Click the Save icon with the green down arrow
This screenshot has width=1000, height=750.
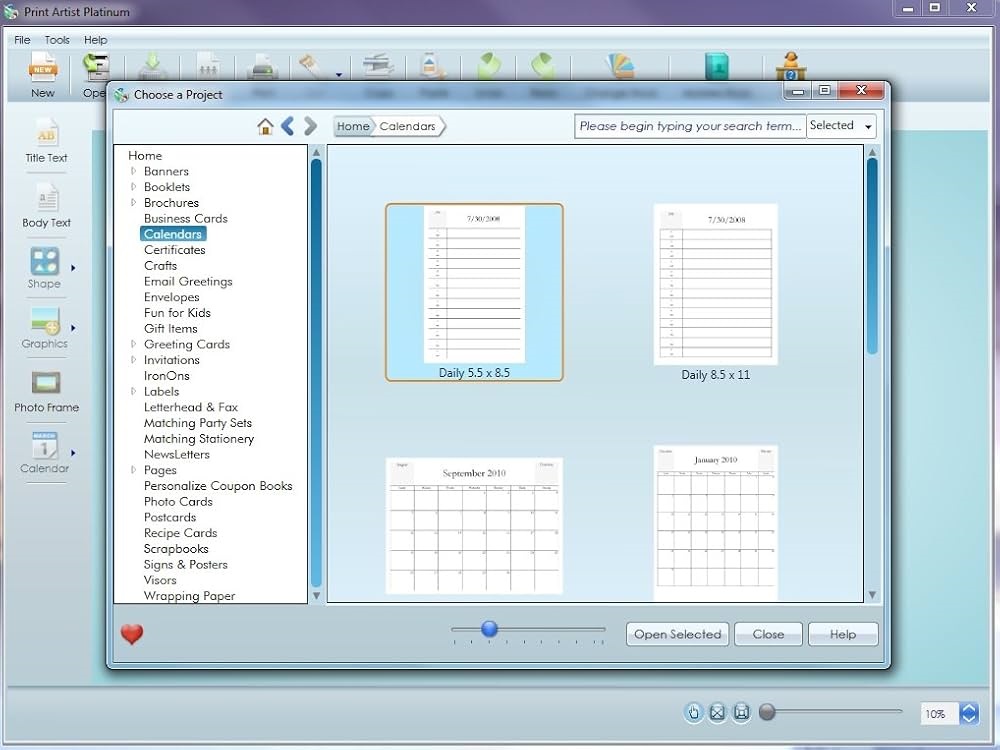(152, 67)
